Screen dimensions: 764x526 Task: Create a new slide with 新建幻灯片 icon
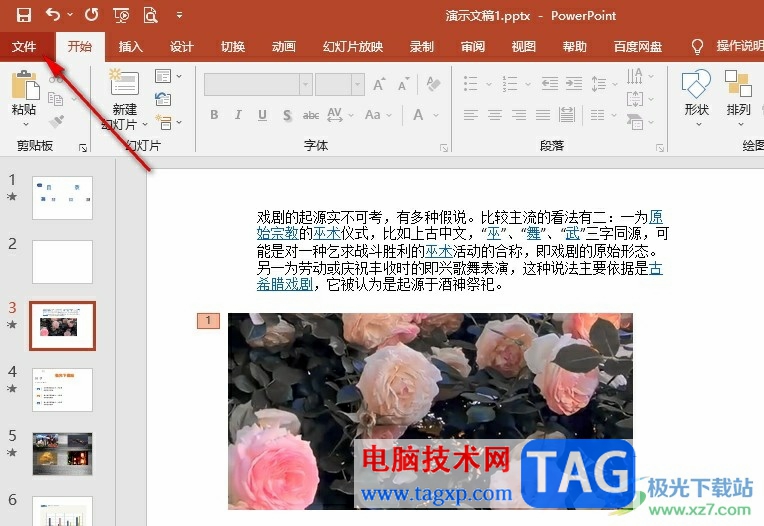click(125, 82)
